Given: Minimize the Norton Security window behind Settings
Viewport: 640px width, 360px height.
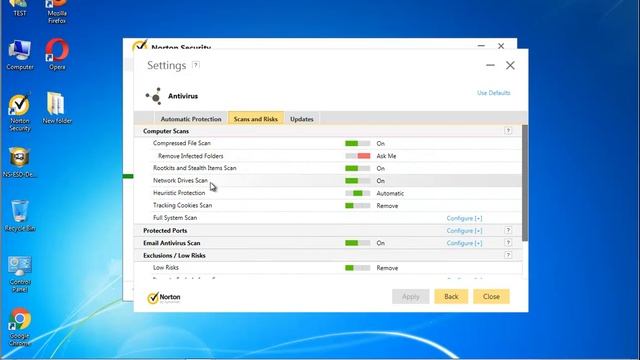Looking at the screenshot, I should coord(481,46).
